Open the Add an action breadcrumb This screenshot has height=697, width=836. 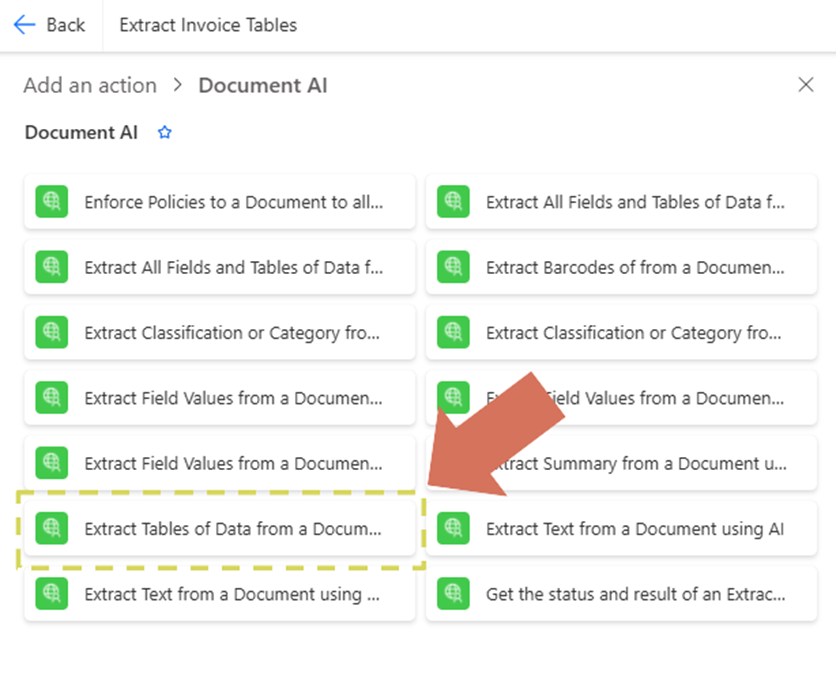click(x=89, y=85)
